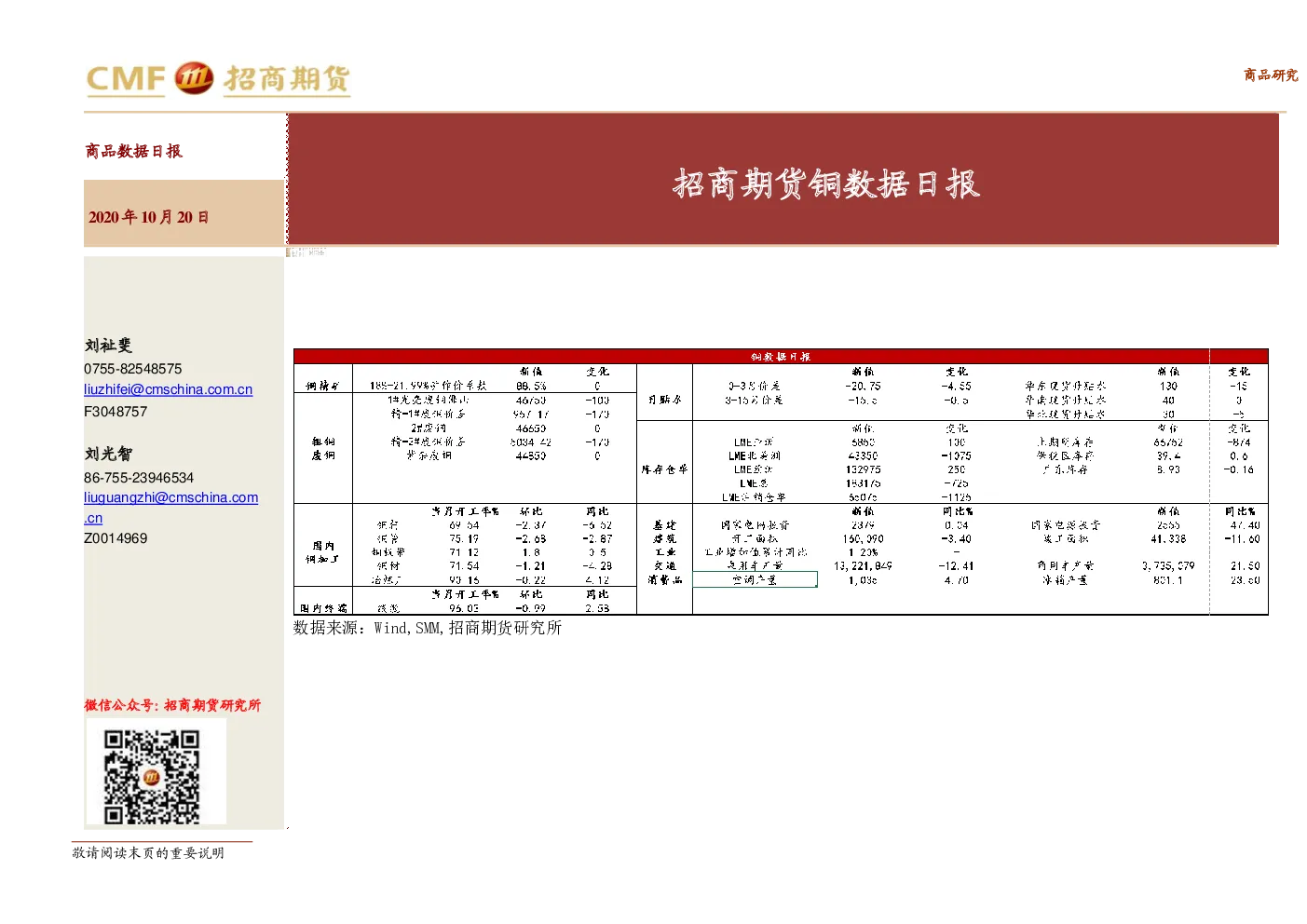
Task: Select value 41,338 in the table
Action: click(1168, 538)
